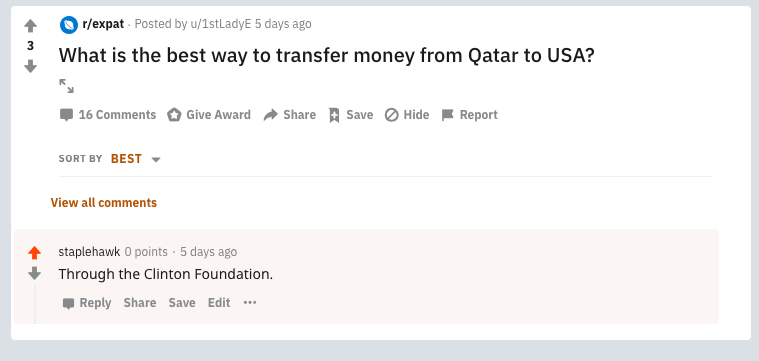Open staplehawk's user profile
Image resolution: width=759 pixels, height=361 pixels.
89,252
